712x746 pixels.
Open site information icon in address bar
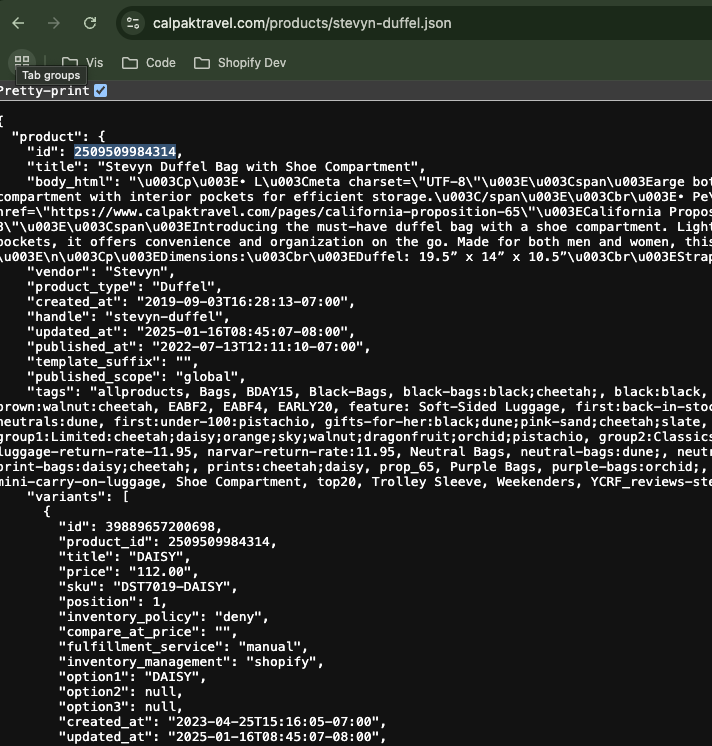point(133,23)
